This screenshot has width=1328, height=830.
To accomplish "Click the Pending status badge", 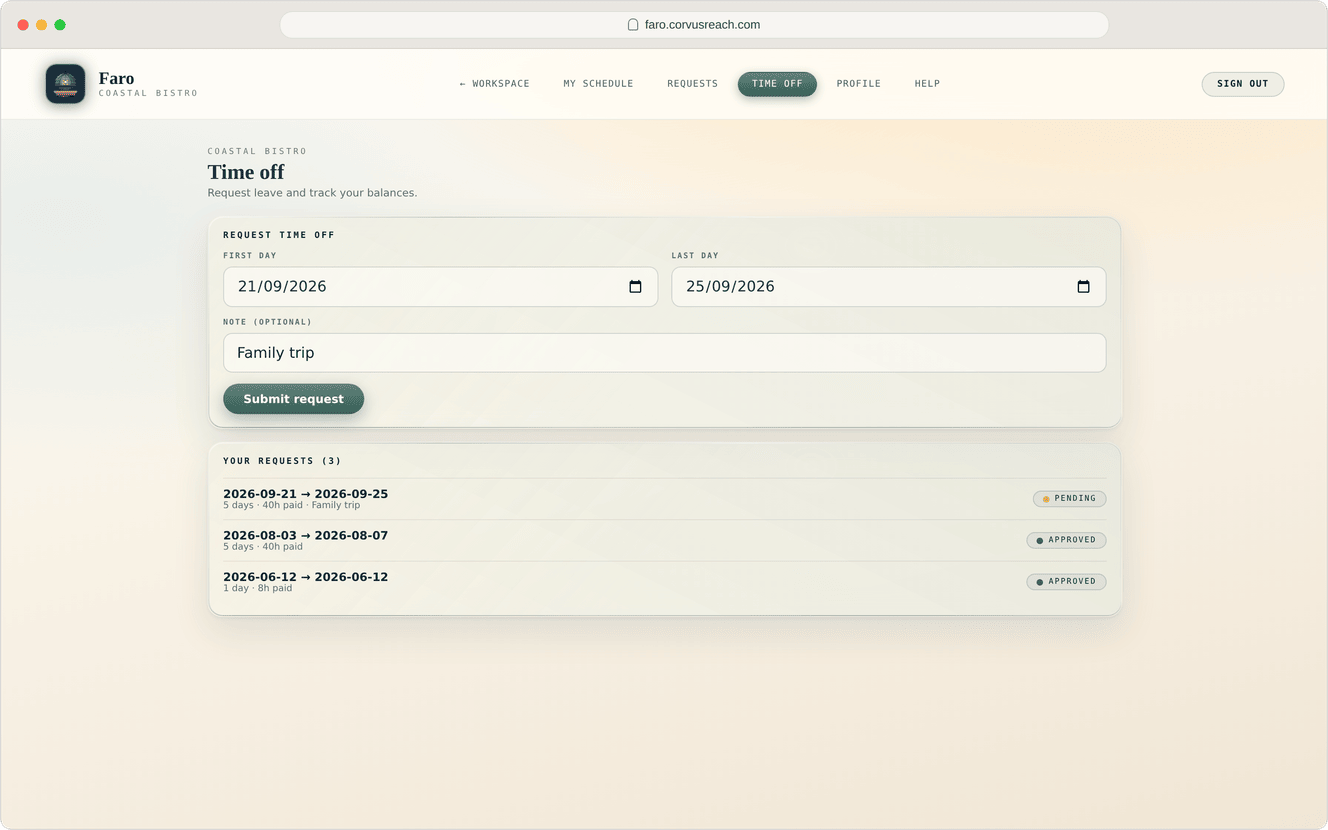I will click(x=1069, y=499).
